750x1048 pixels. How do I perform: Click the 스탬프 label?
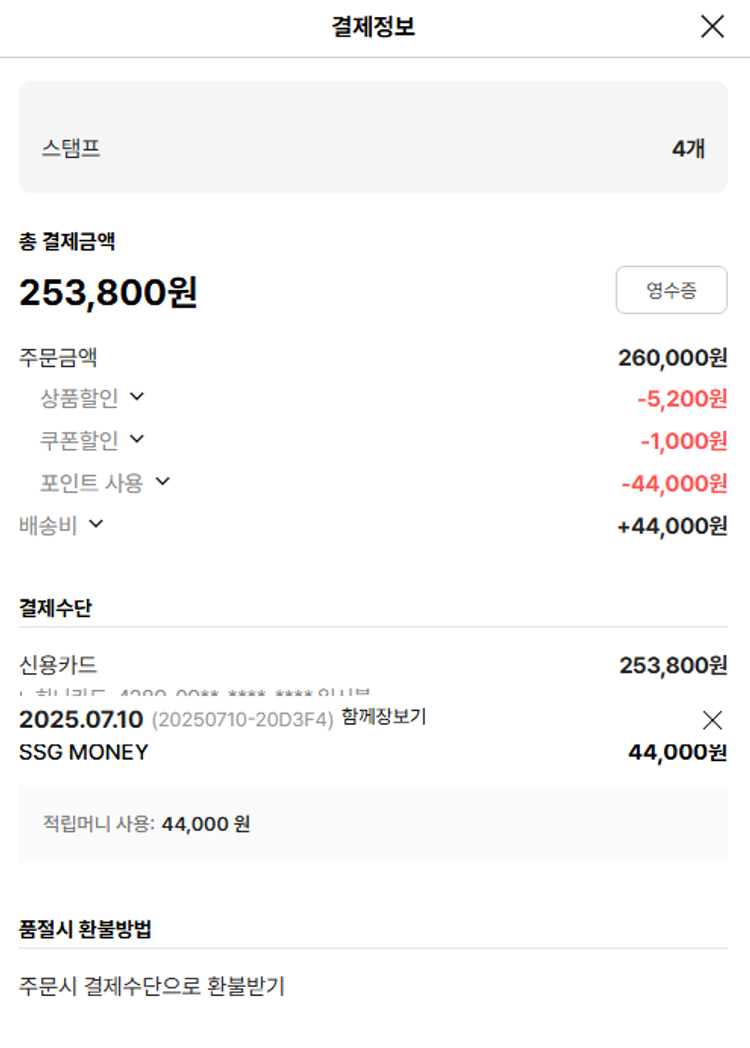click(x=71, y=149)
